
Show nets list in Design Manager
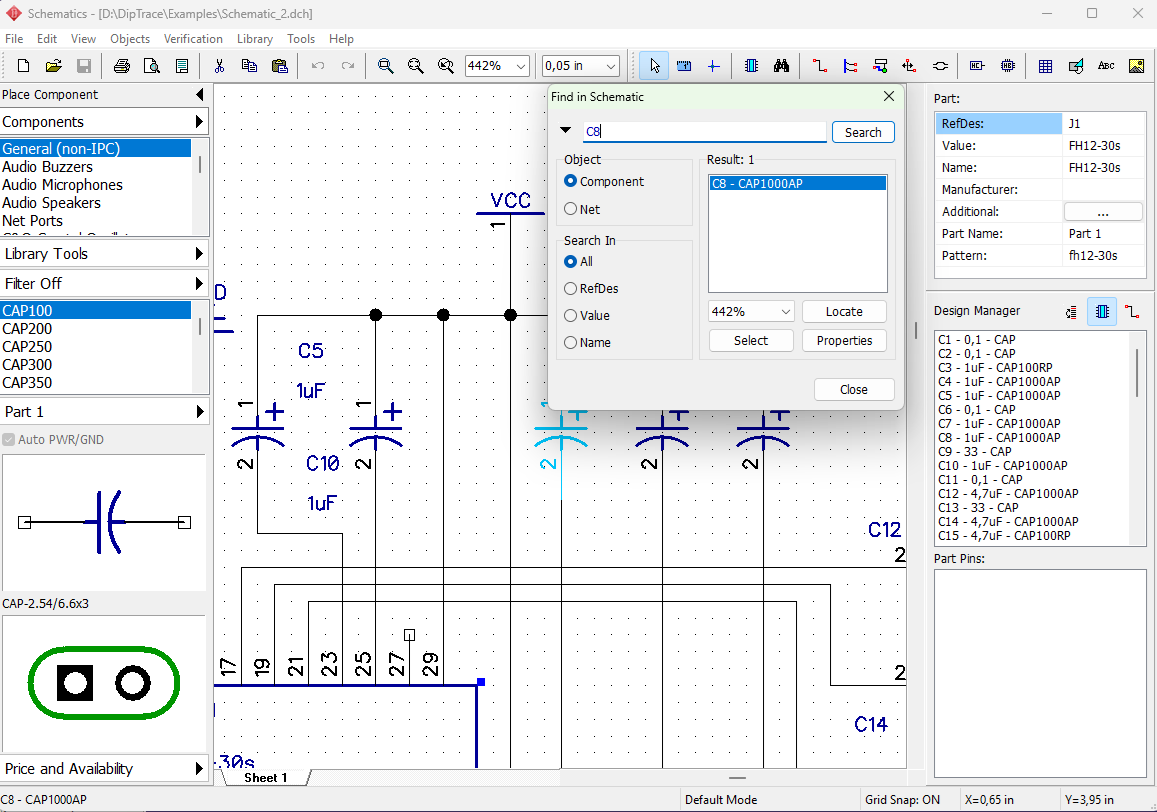pyautogui.click(x=1131, y=312)
